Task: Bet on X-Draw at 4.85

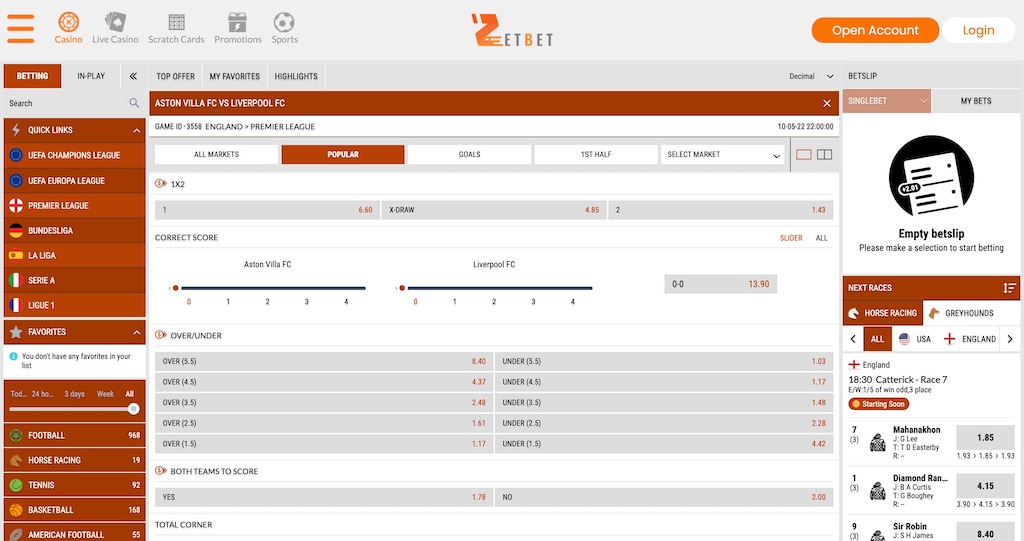Action: coord(494,210)
